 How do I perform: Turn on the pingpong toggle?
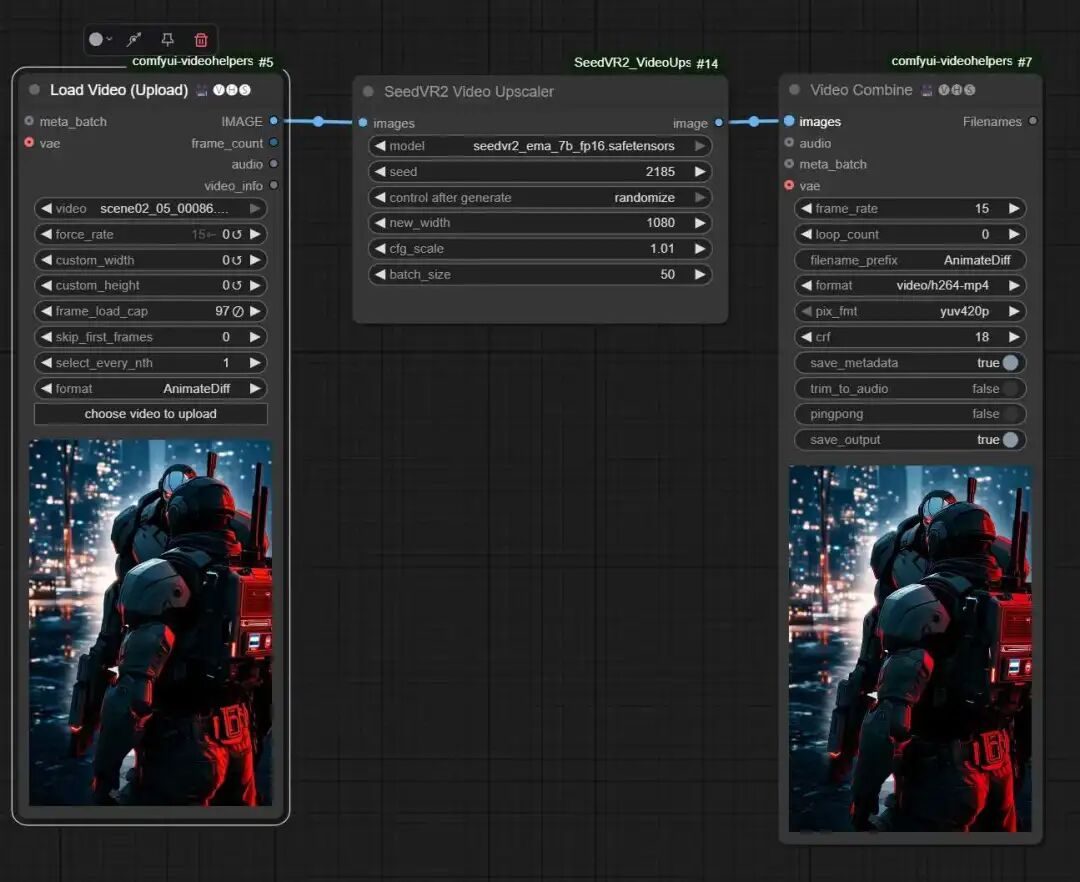[1010, 414]
